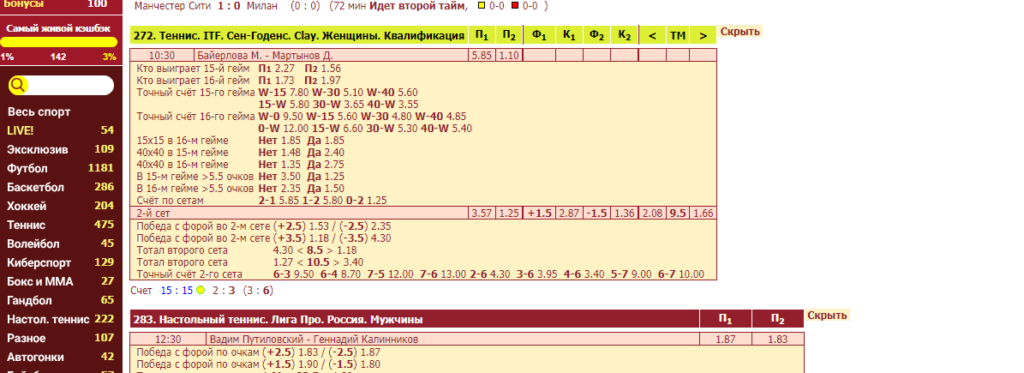Click the 10:30 match time cell
The image size is (1024, 373).
pos(163,56)
